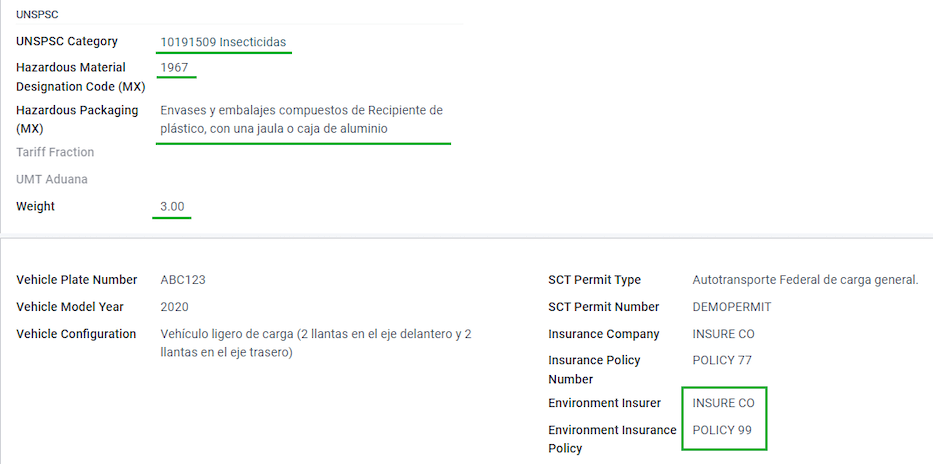Select the UNSPSC Category value 10191509 Insecticidas

223,42
